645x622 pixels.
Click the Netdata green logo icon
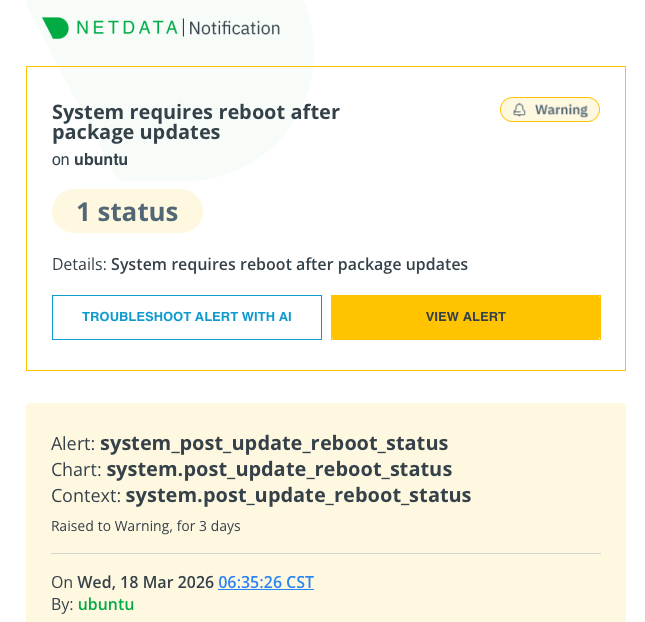(x=56, y=28)
